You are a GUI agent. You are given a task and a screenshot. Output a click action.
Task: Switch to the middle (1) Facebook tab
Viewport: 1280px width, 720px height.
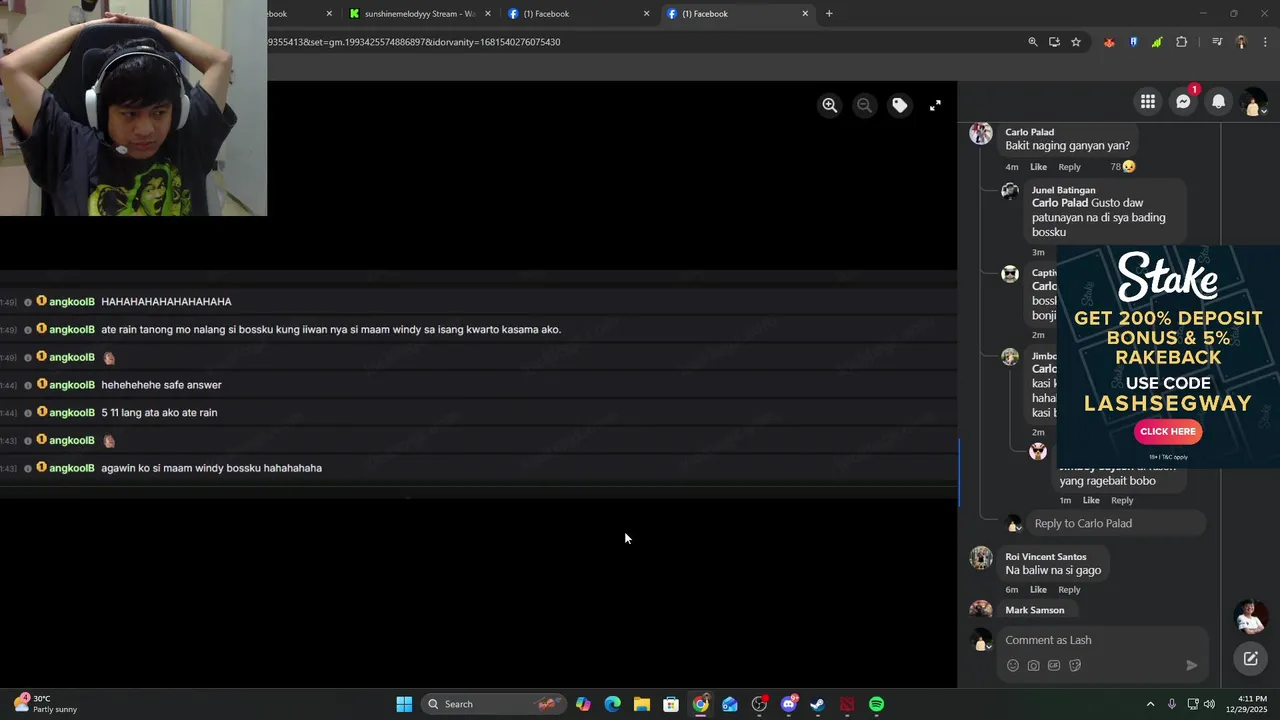[x=577, y=14]
